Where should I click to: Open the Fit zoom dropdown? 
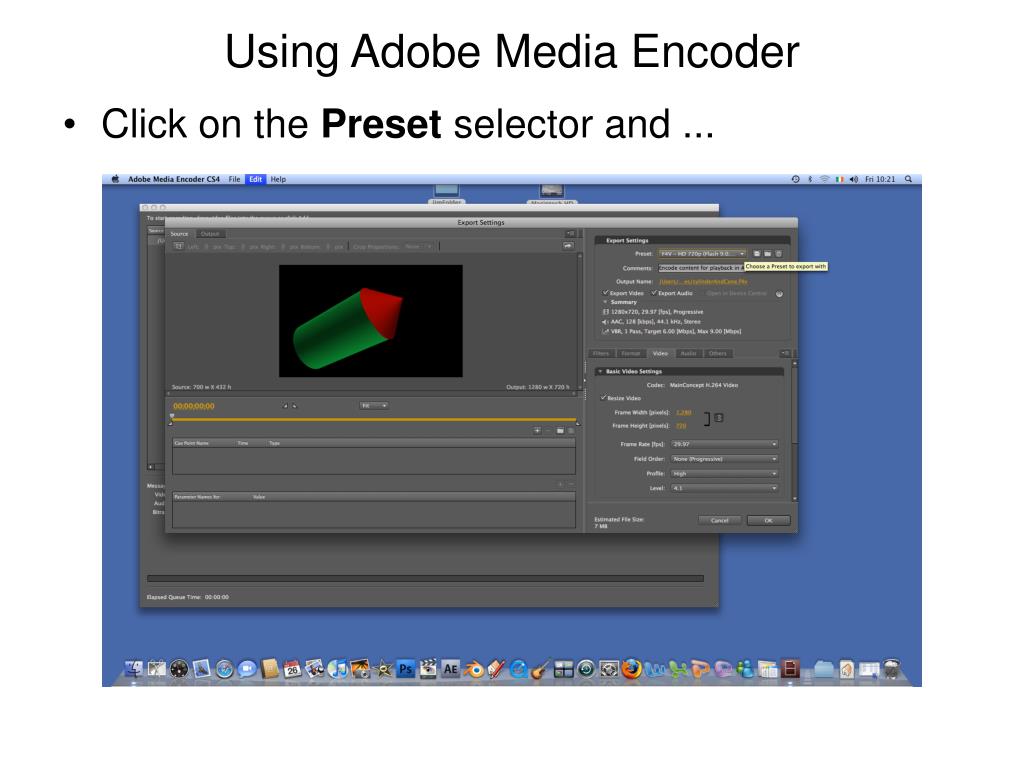374,406
